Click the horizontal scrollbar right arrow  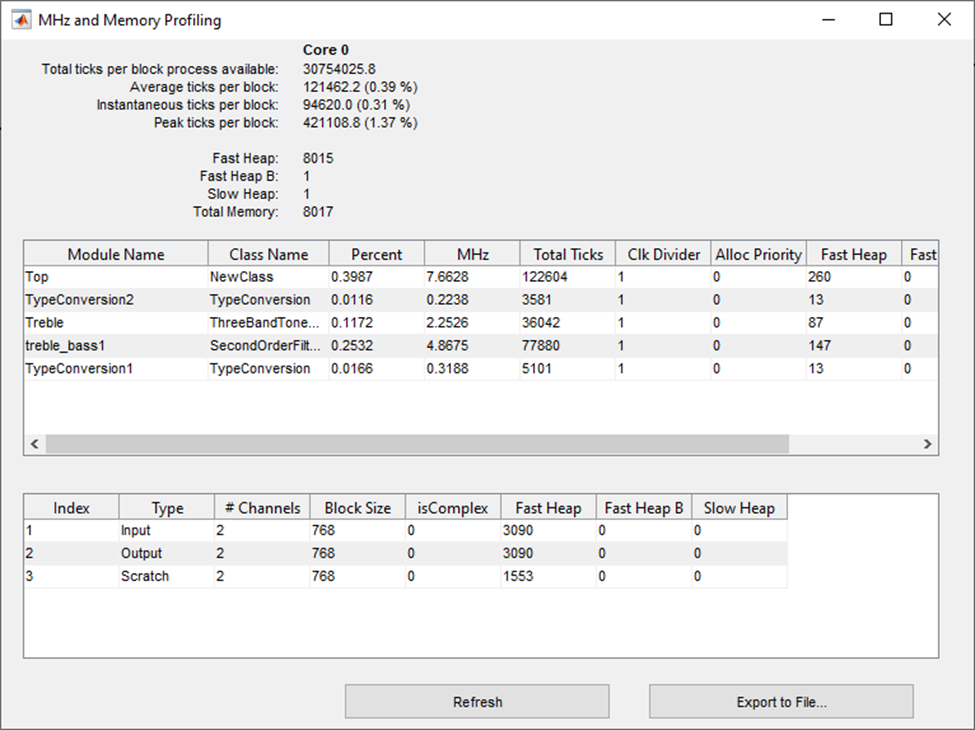pos(927,444)
